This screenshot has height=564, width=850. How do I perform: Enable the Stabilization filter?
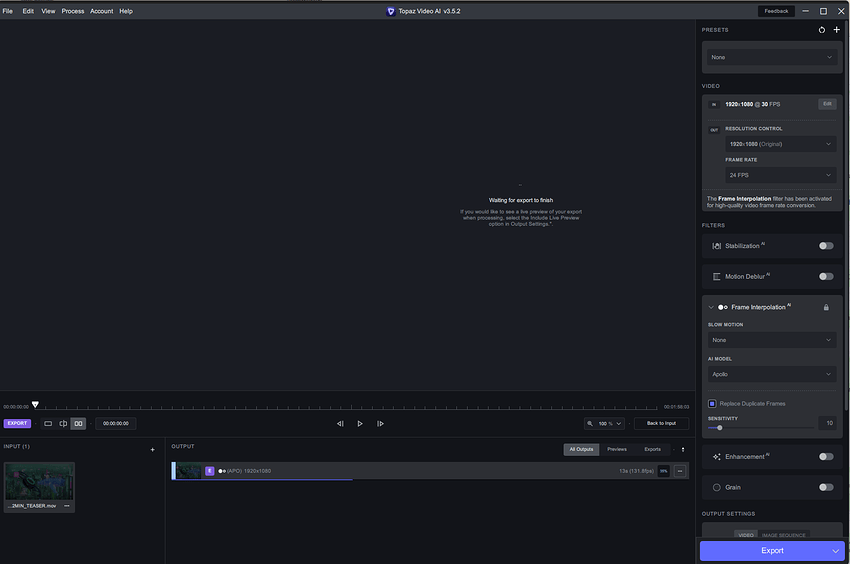click(x=826, y=245)
